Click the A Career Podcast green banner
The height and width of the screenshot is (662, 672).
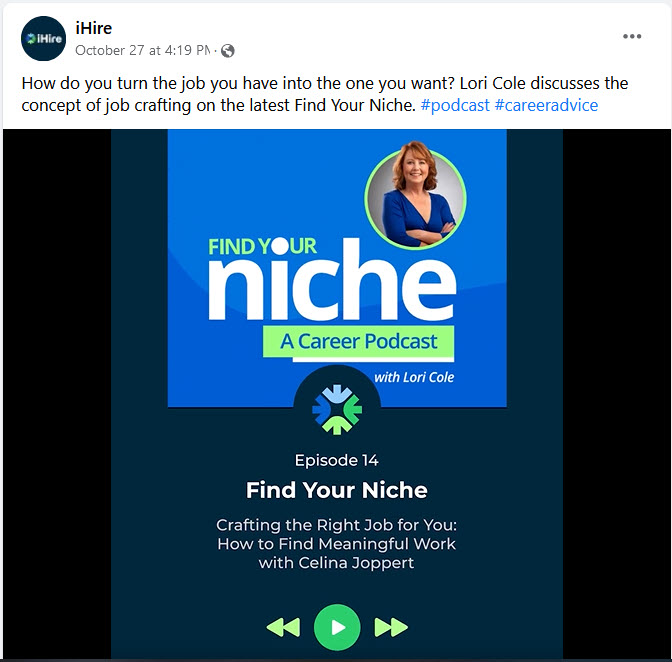[358, 342]
